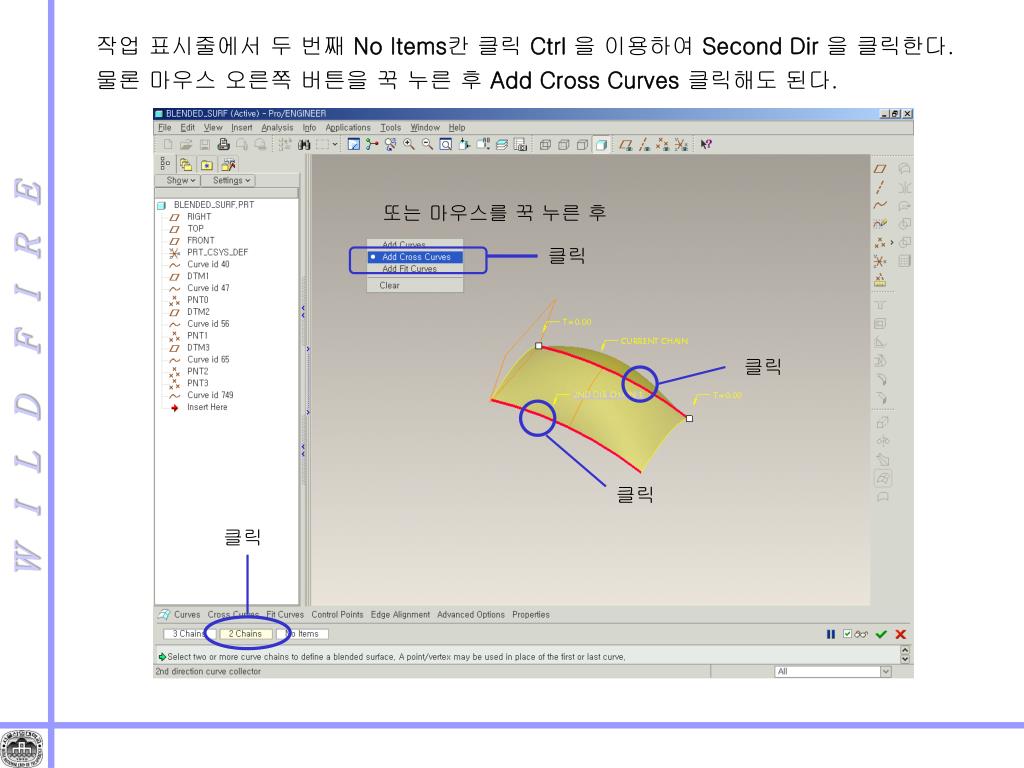Select BLENDED_SURF.PRT root in model tree
1024x768 pixels.
pos(214,204)
